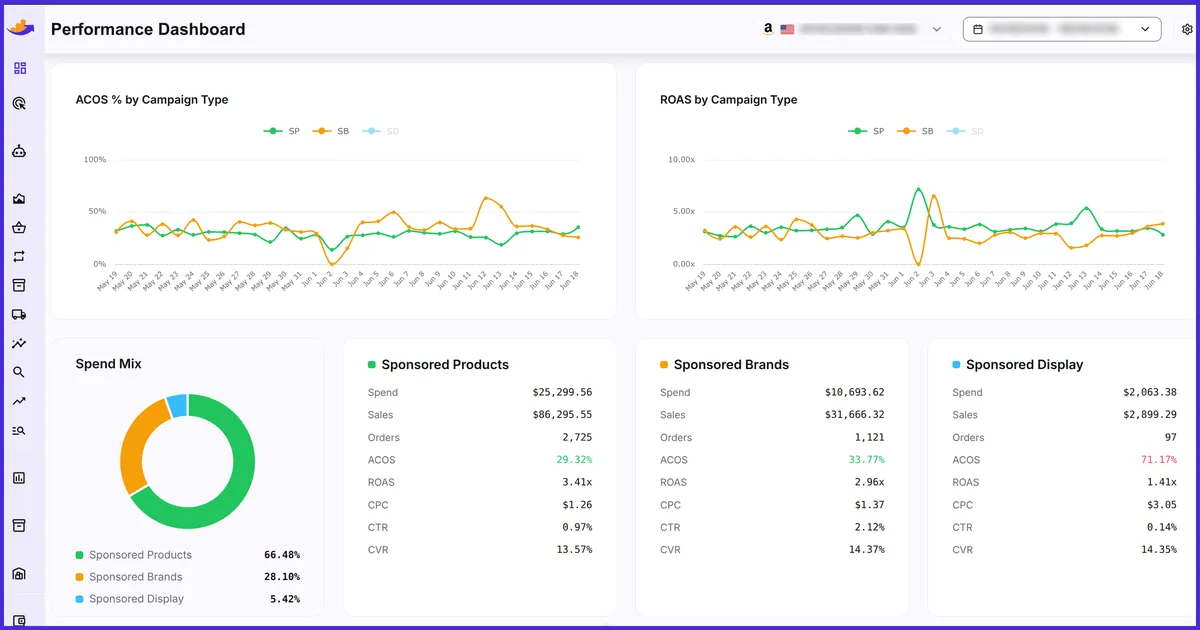Select the repeat arrows icon in sidebar
The width and height of the screenshot is (1200, 630).
point(19,257)
